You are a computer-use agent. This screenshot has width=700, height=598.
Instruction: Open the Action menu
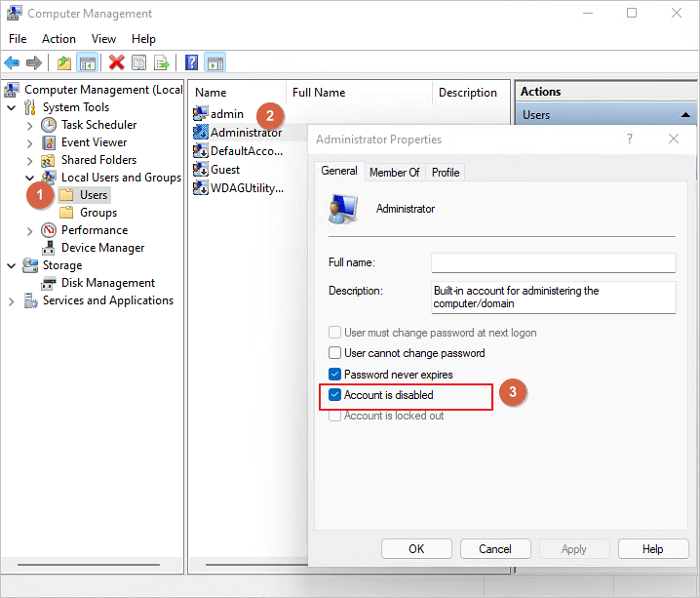pyautogui.click(x=58, y=38)
